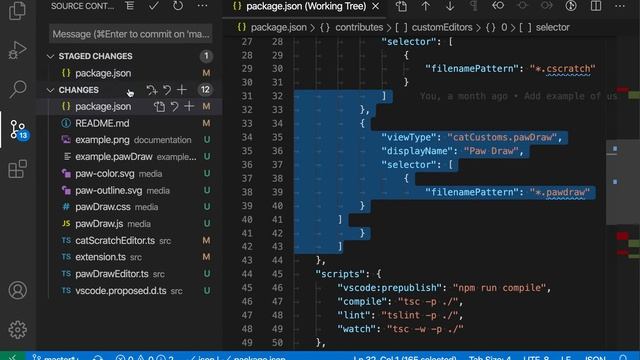Click the minimap scrollbar slider
Screen dimensions: 640x360
623,182
